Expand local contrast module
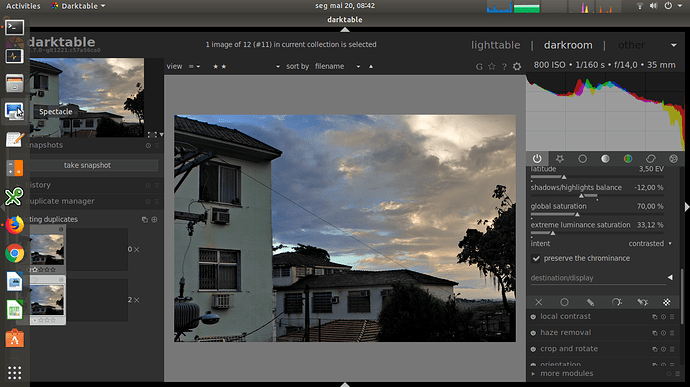 click(x=565, y=317)
